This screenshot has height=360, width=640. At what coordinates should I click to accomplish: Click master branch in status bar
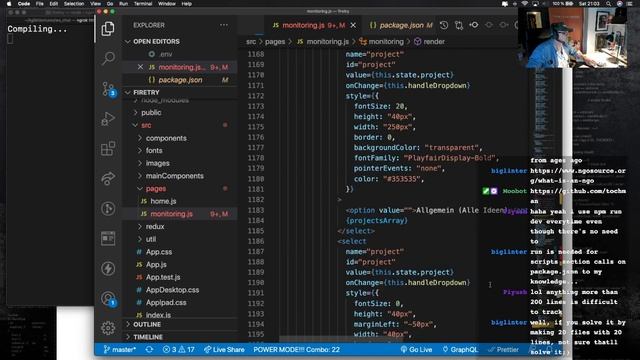(x=119, y=349)
